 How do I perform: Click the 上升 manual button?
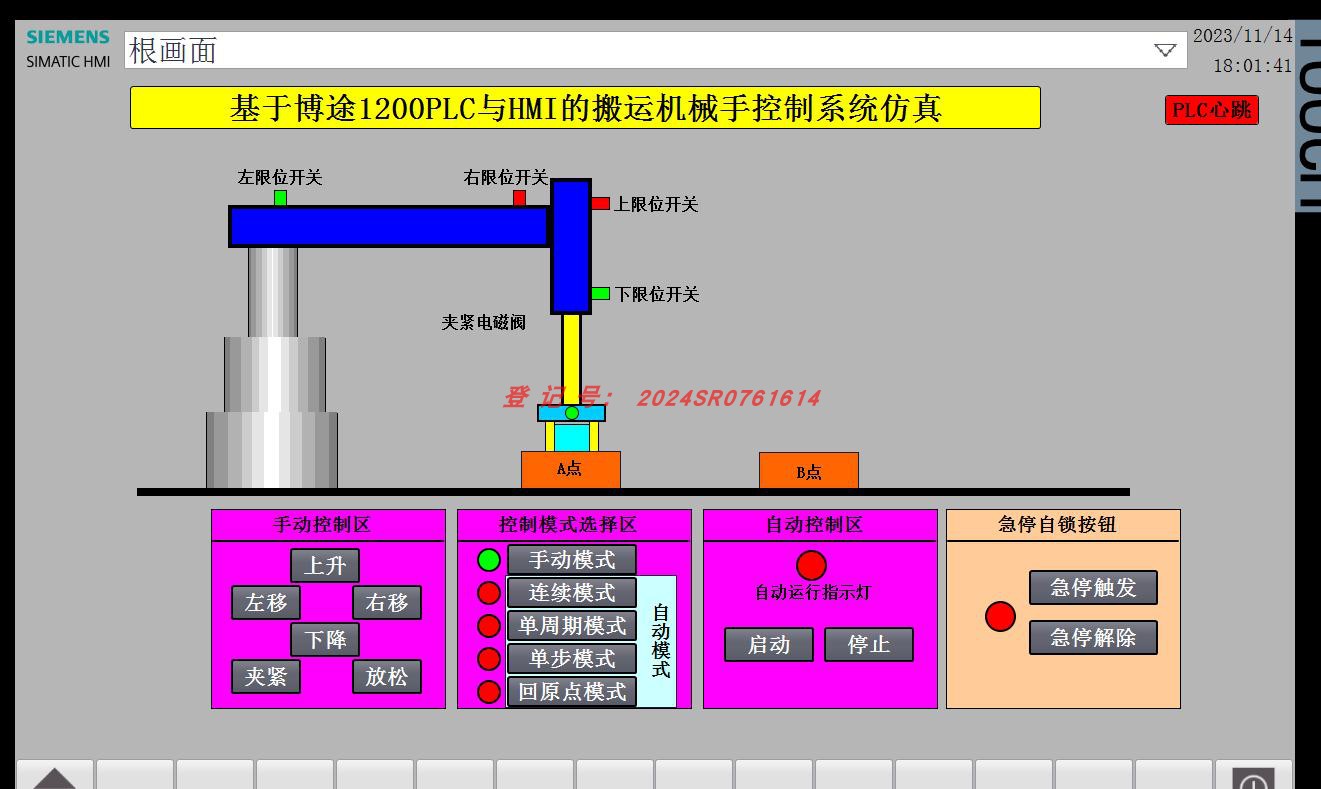325,566
